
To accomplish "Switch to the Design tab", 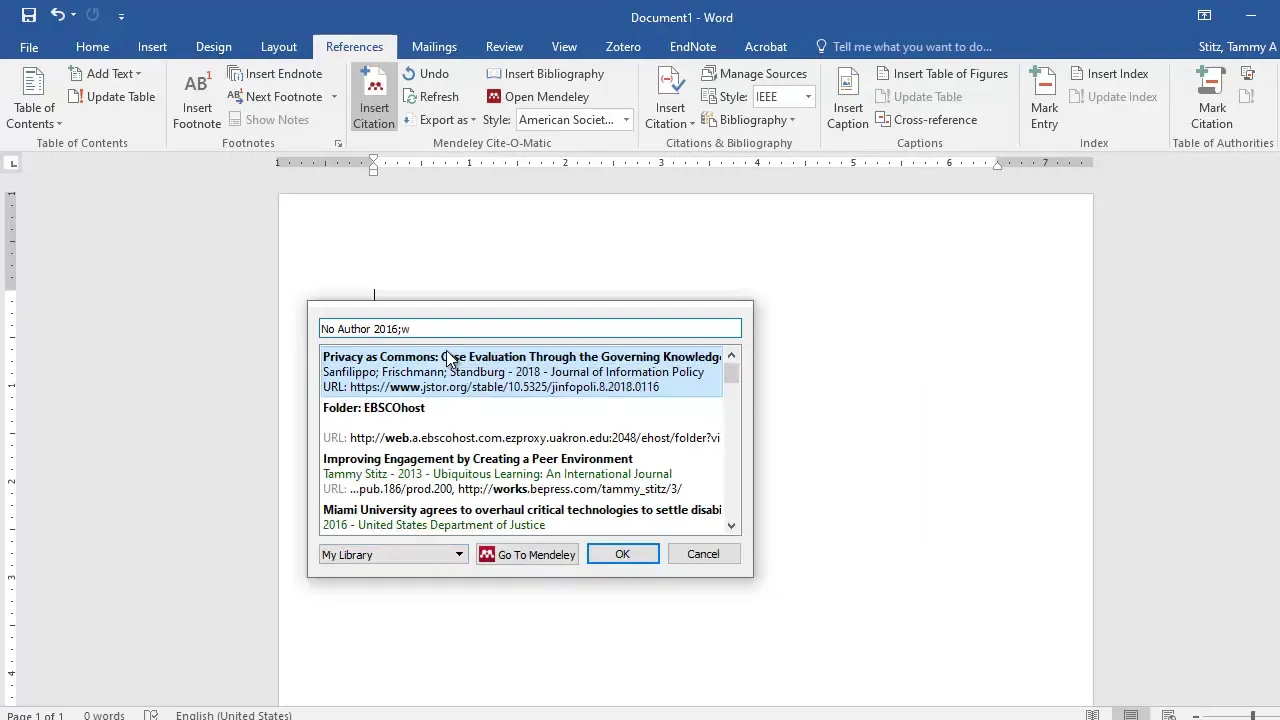I will (x=213, y=47).
